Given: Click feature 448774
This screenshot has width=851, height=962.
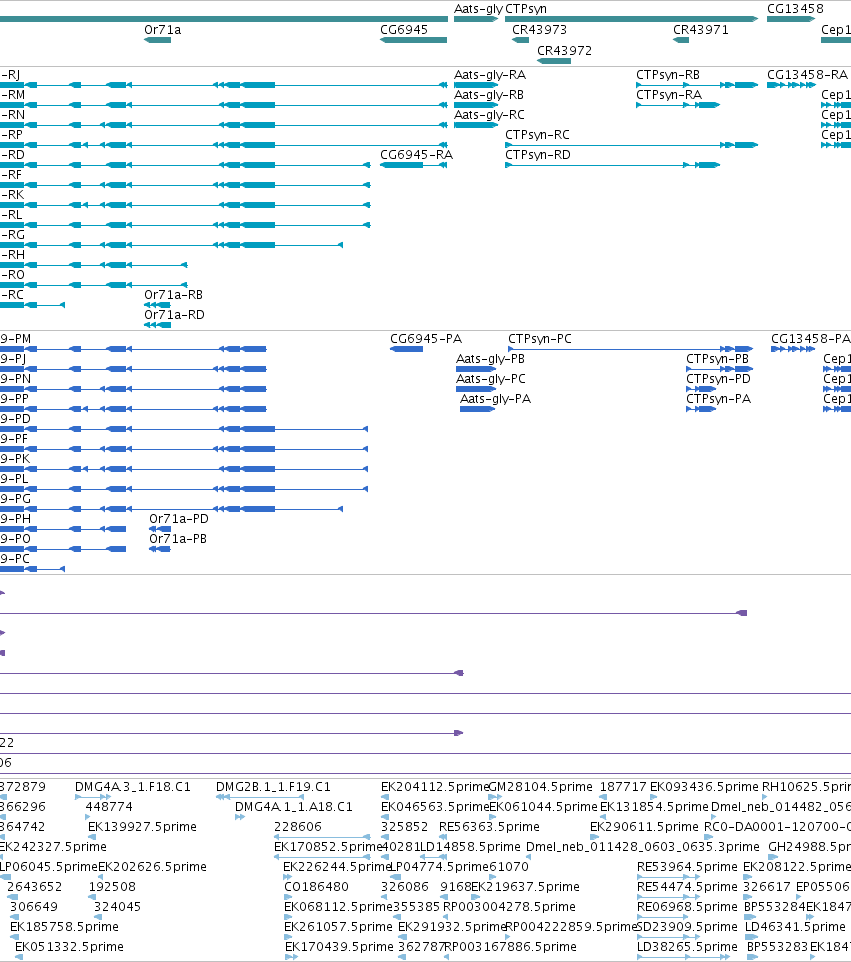Looking at the screenshot, I should pos(109,807).
